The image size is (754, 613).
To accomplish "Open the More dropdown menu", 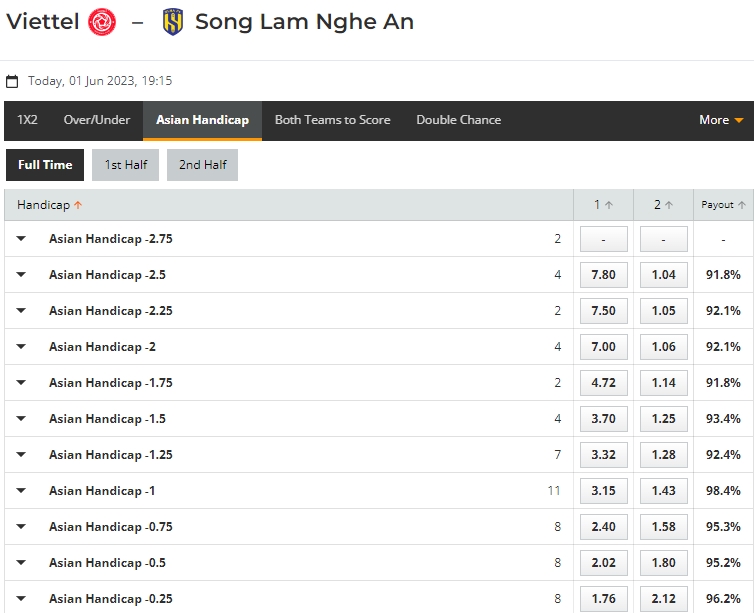I will [721, 120].
